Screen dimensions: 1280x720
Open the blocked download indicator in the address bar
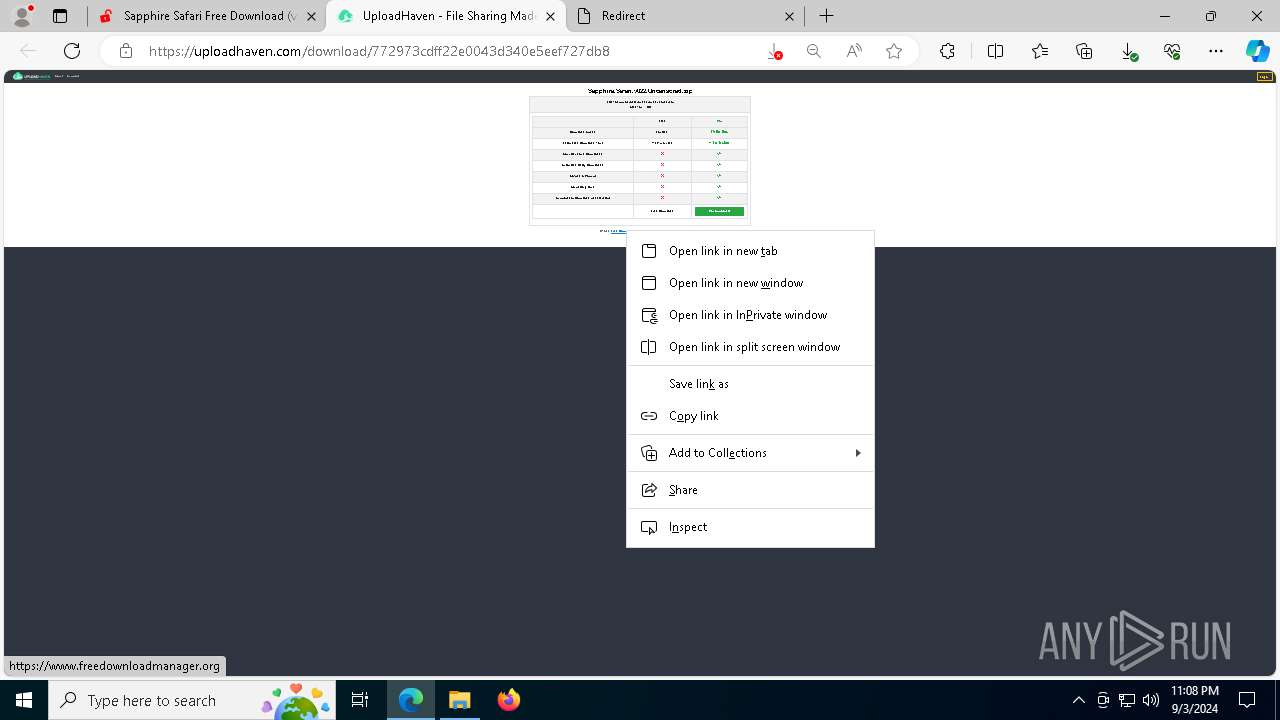pyautogui.click(x=775, y=51)
